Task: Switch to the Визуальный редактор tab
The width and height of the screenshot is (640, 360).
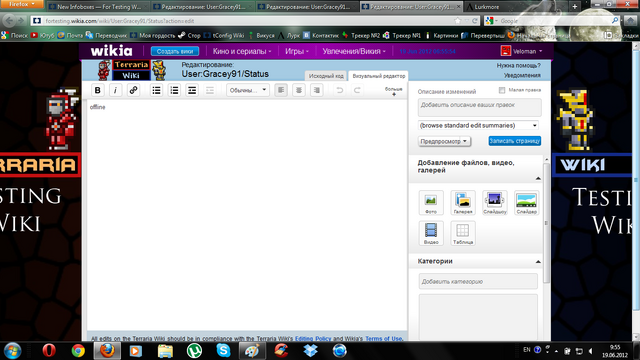Action: coord(378,76)
